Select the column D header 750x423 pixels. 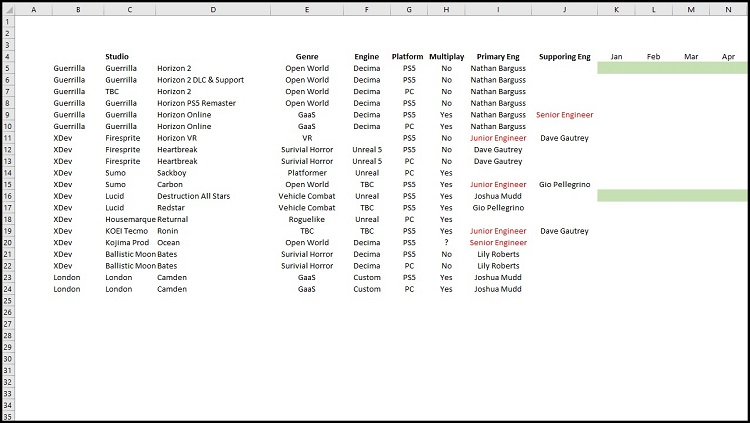(x=213, y=10)
